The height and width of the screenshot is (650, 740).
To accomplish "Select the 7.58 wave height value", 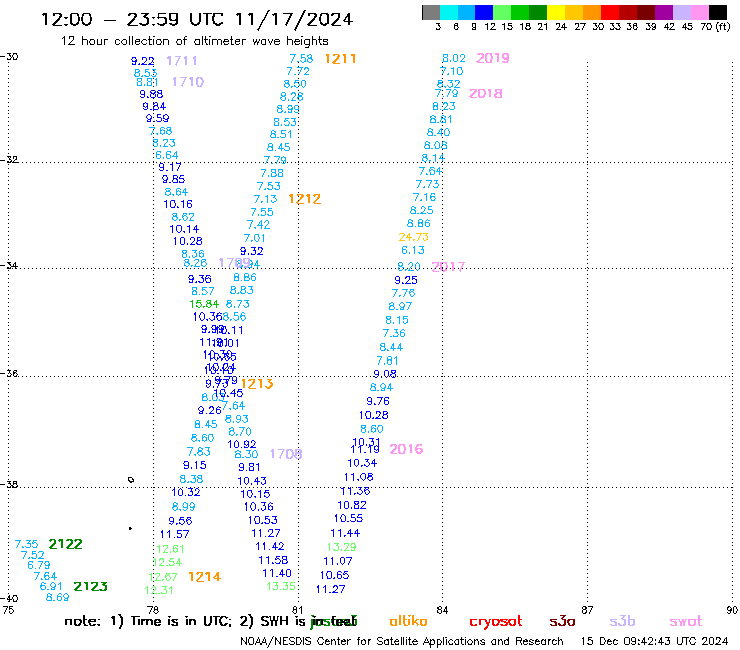I will [301, 59].
